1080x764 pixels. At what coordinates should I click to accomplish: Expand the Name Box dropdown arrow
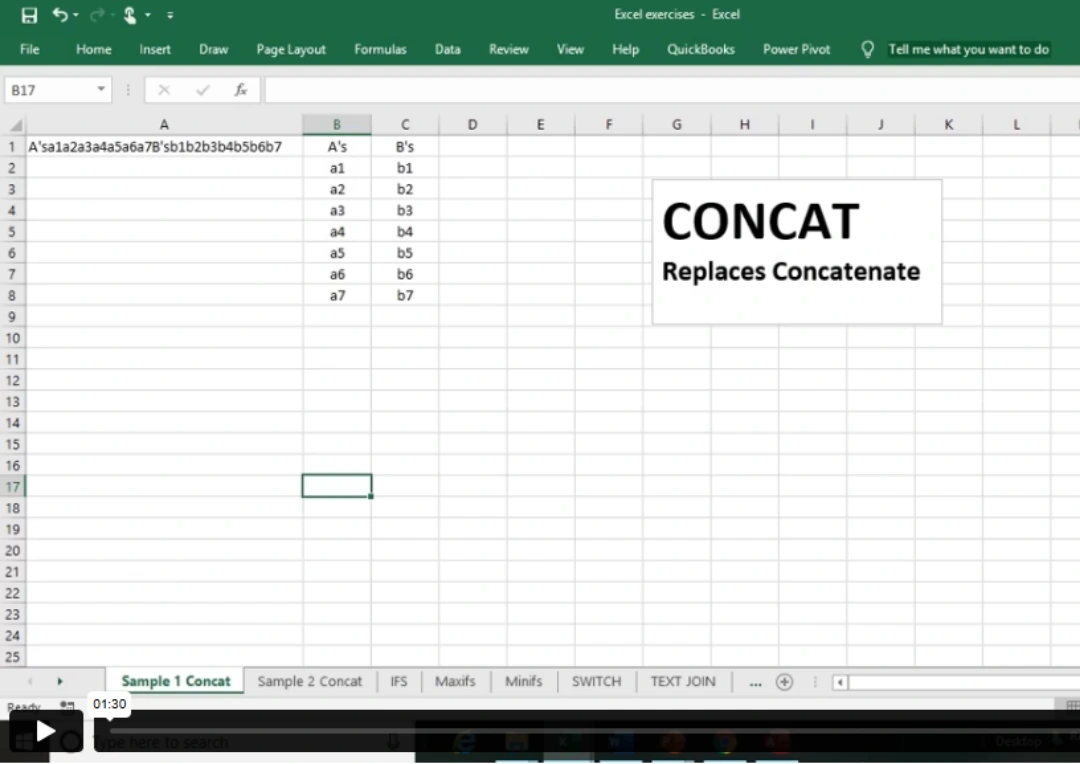point(101,90)
